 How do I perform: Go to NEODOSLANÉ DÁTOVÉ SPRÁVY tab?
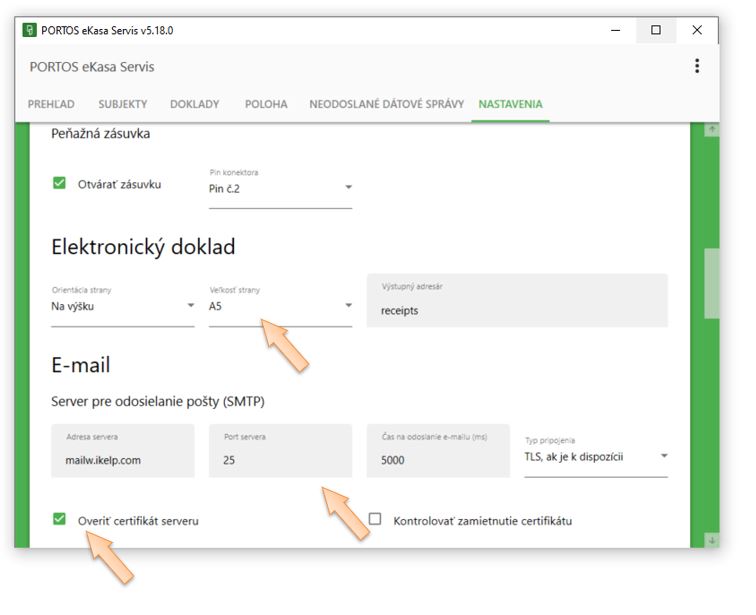click(386, 104)
